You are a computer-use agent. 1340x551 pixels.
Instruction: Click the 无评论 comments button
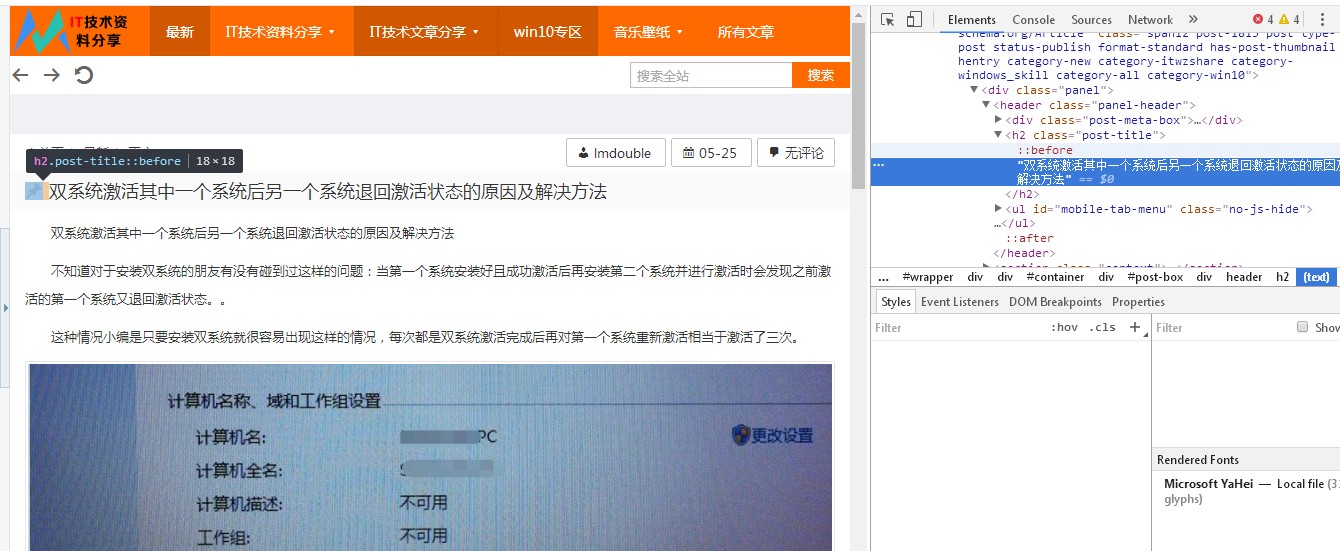pyautogui.click(x=796, y=153)
